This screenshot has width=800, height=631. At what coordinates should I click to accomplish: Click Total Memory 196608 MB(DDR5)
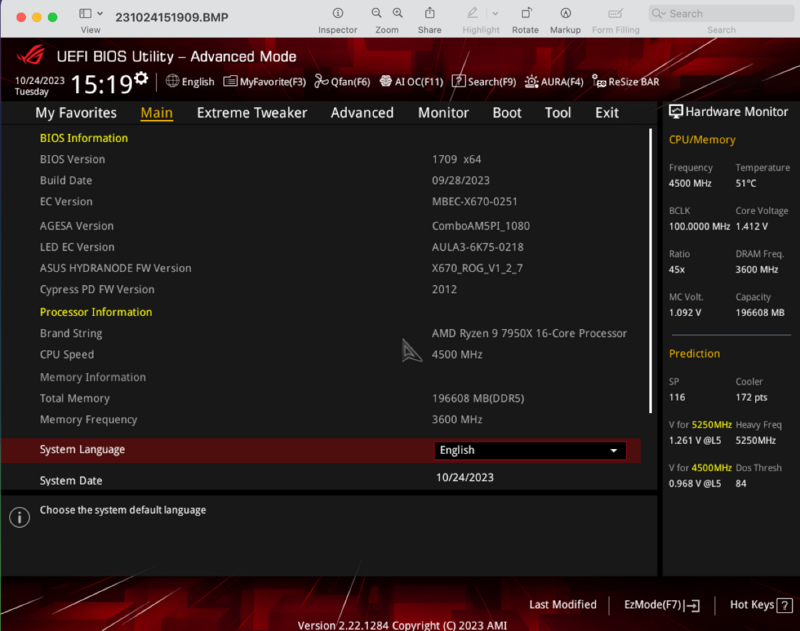(x=478, y=398)
